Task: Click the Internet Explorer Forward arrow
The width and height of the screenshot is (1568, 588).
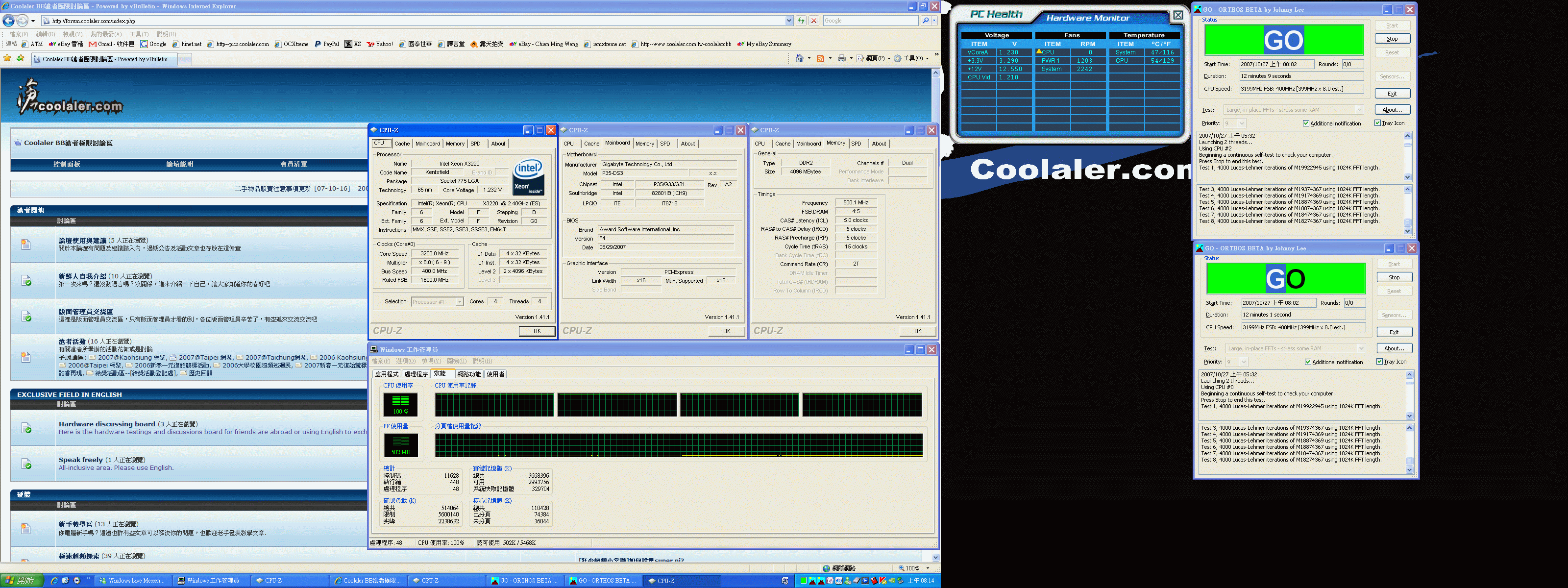Action: click(22, 21)
